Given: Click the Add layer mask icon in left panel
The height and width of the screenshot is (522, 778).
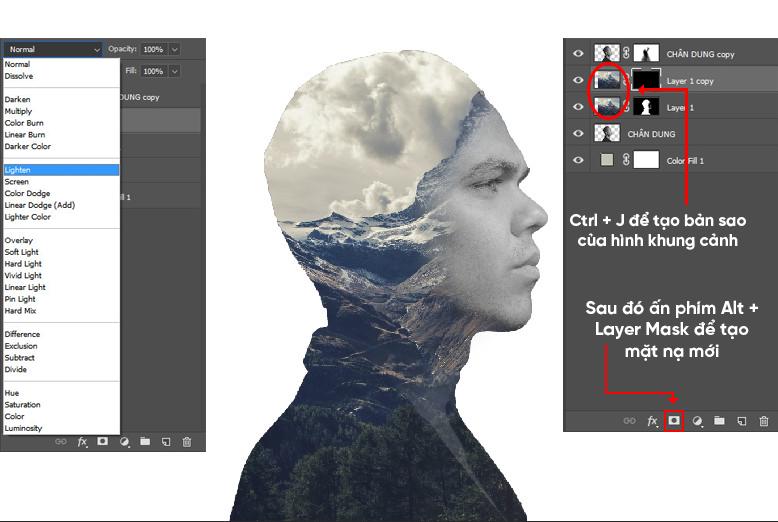Looking at the screenshot, I should tap(103, 441).
